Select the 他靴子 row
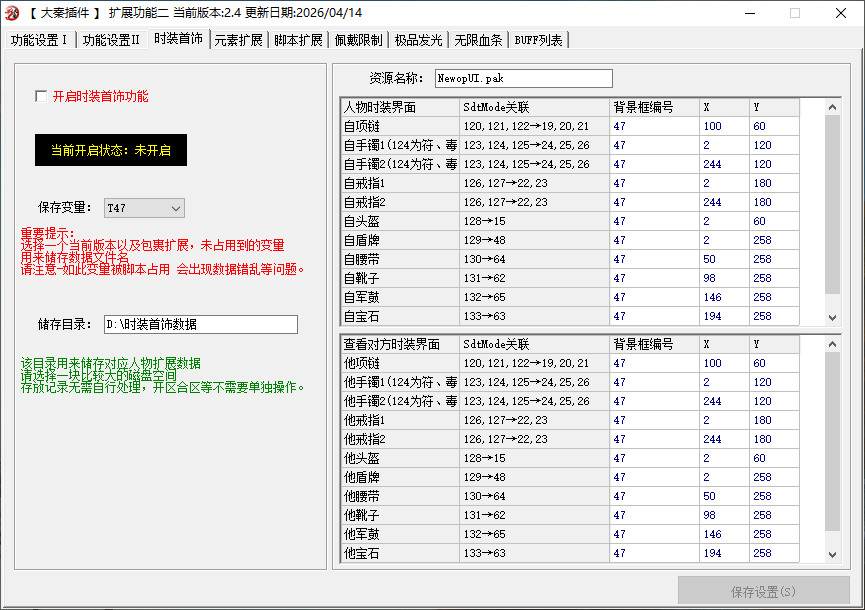The height and width of the screenshot is (610, 865). tap(570, 516)
